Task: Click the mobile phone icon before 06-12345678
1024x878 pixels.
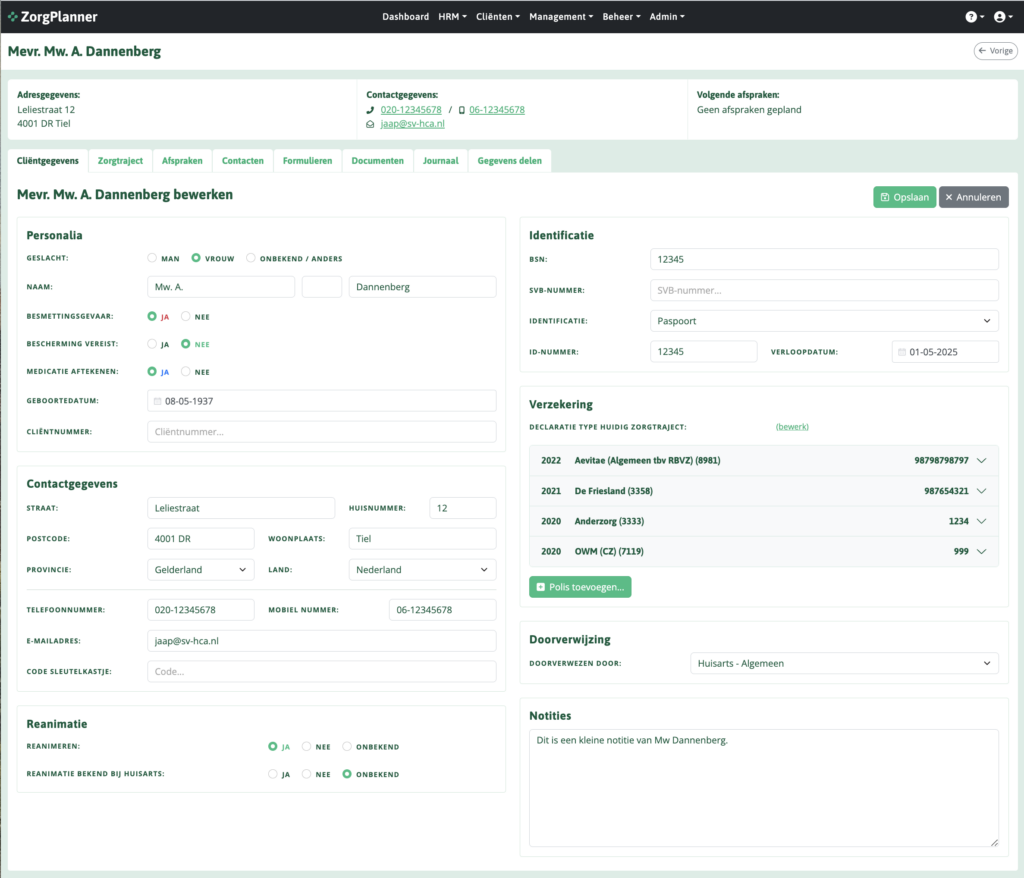Action: (x=461, y=110)
